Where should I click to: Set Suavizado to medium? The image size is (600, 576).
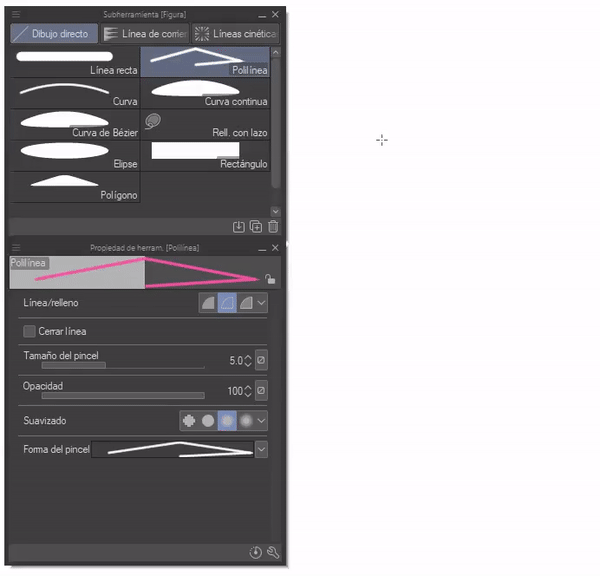click(227, 421)
